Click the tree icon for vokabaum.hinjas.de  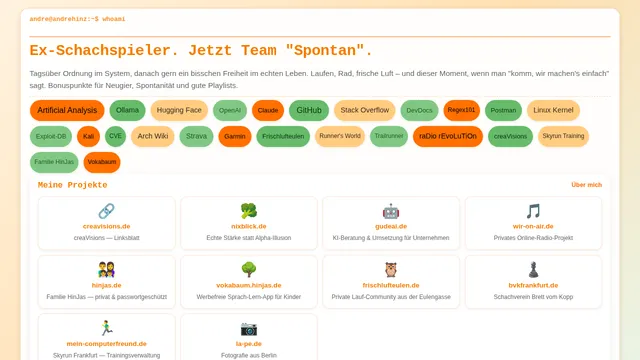click(x=249, y=270)
